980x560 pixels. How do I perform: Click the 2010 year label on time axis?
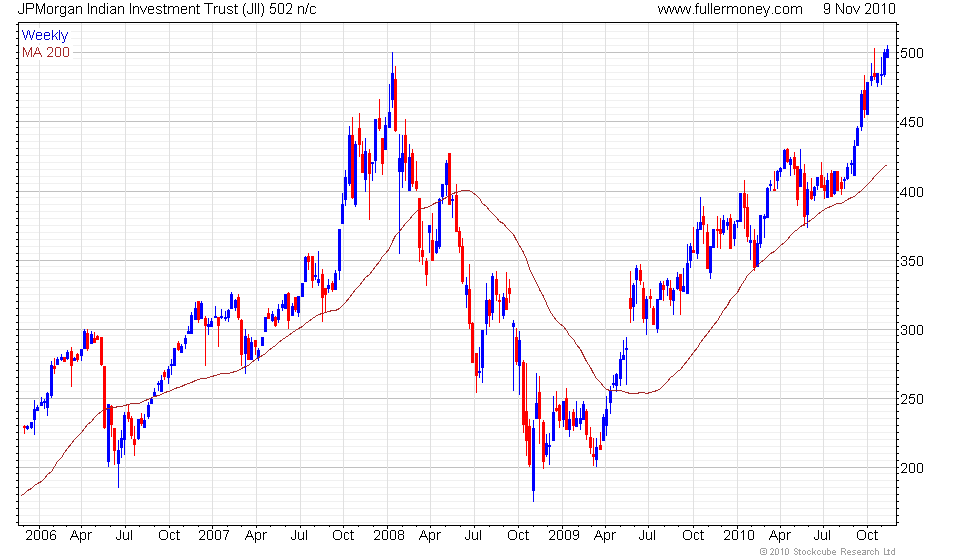click(x=739, y=536)
